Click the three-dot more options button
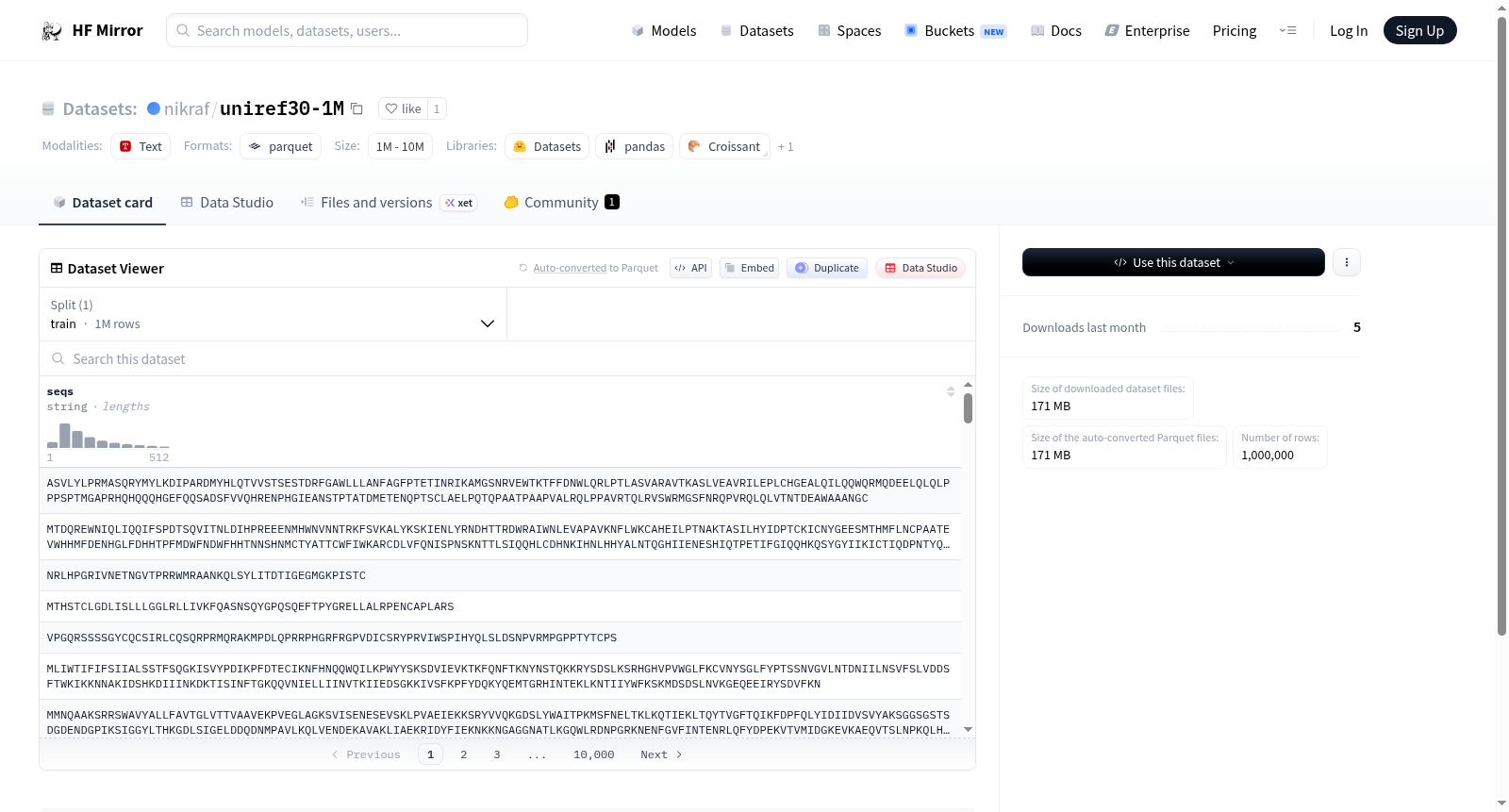This screenshot has height=812, width=1509. [1347, 262]
